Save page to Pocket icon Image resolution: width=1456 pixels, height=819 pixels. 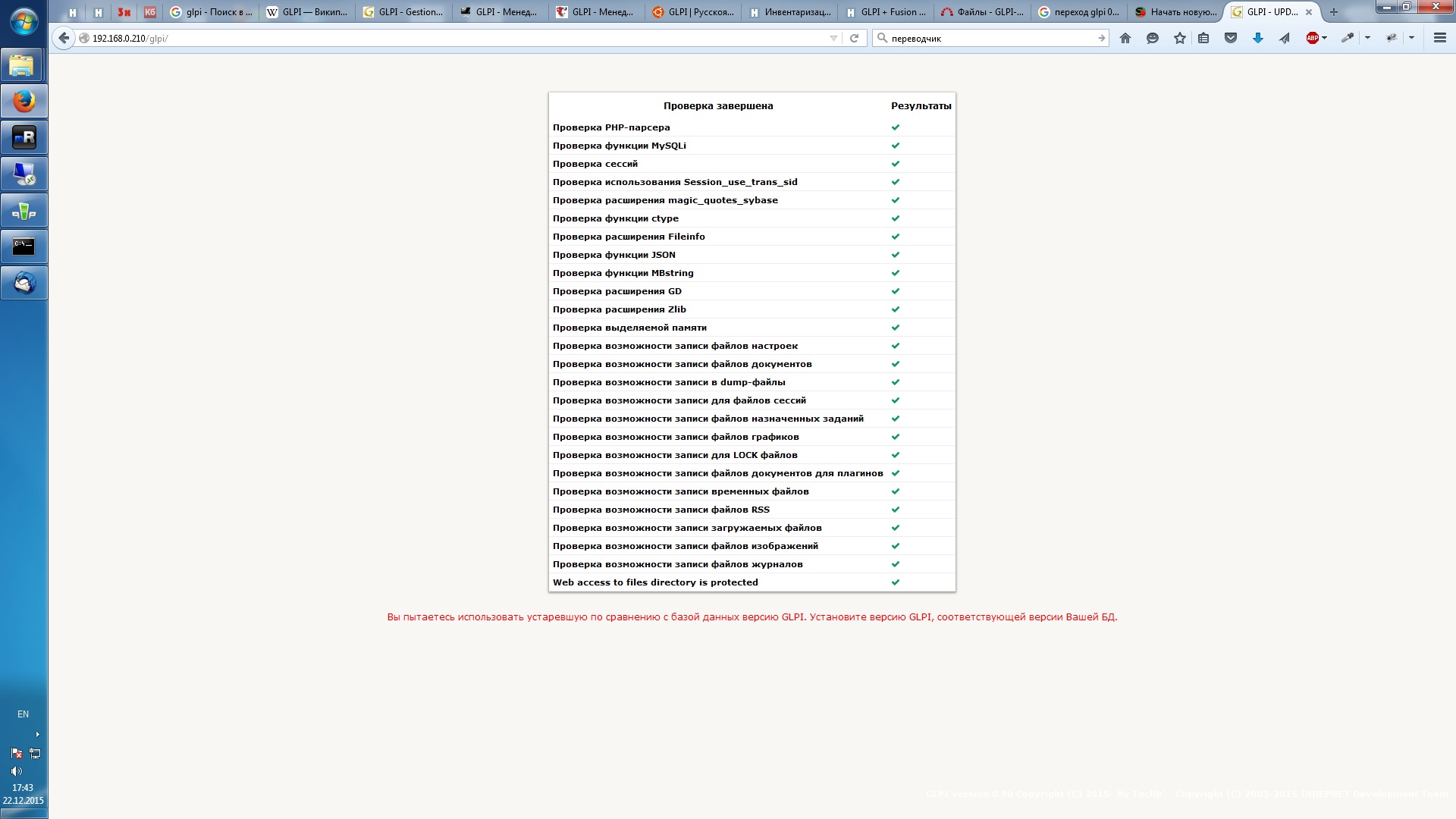pos(1231,38)
